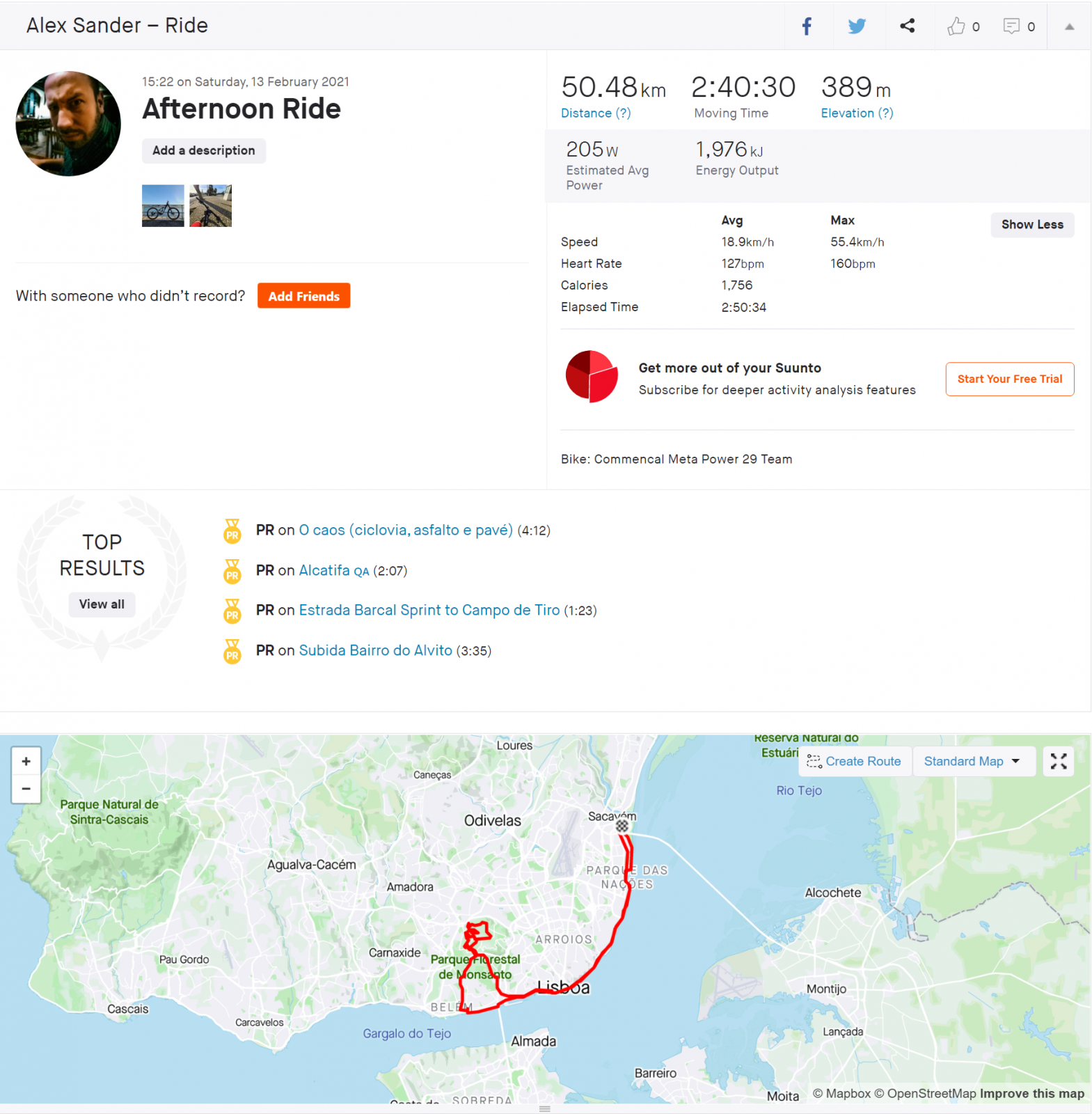Click PR medal icon beside Subida Bairro

pos(232,651)
